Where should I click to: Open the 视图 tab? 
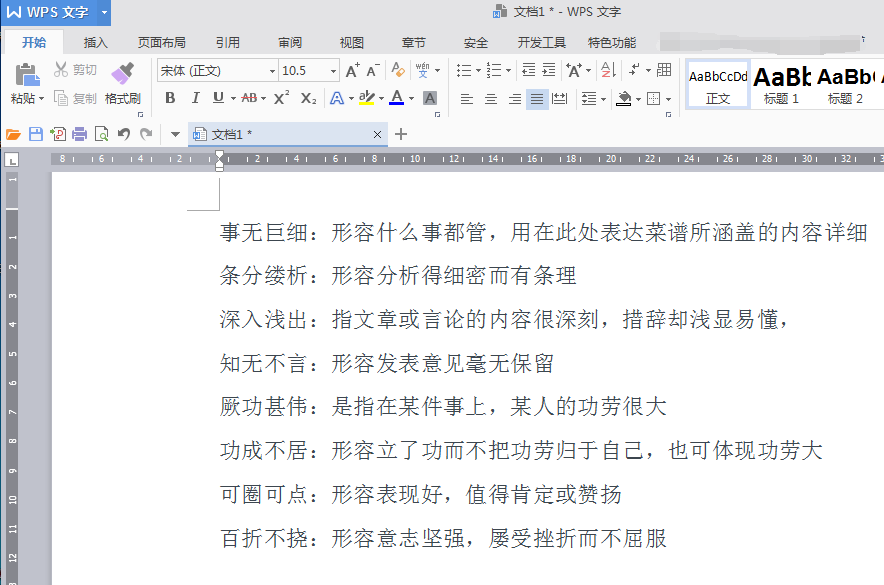click(x=352, y=42)
